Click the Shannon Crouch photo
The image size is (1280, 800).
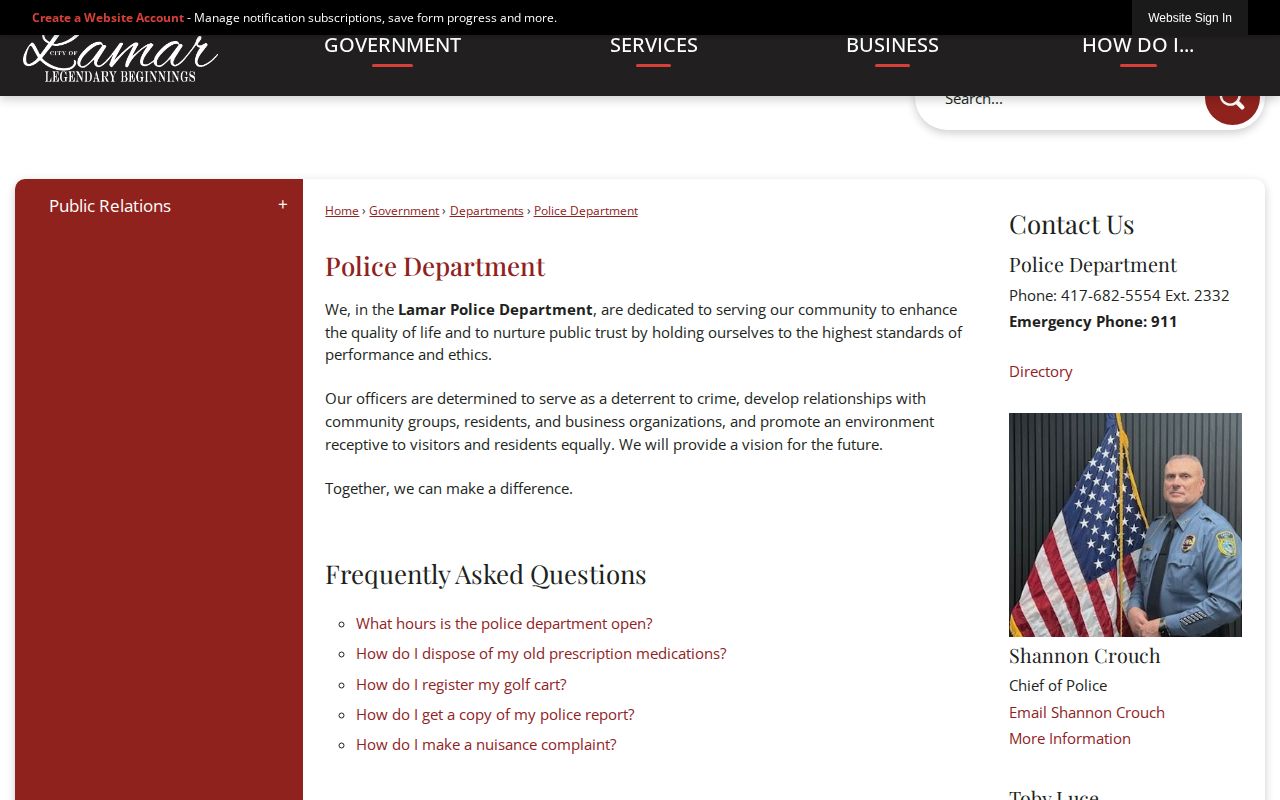(x=1125, y=525)
